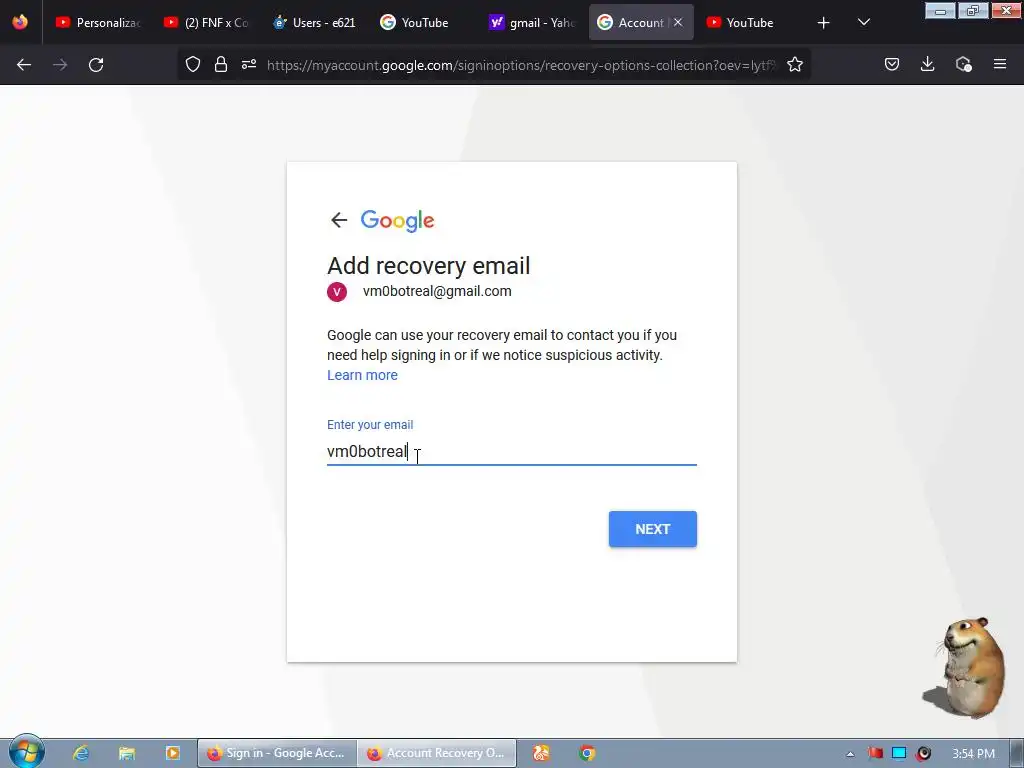
Task: Click the red flag tray icon
Action: 875,753
